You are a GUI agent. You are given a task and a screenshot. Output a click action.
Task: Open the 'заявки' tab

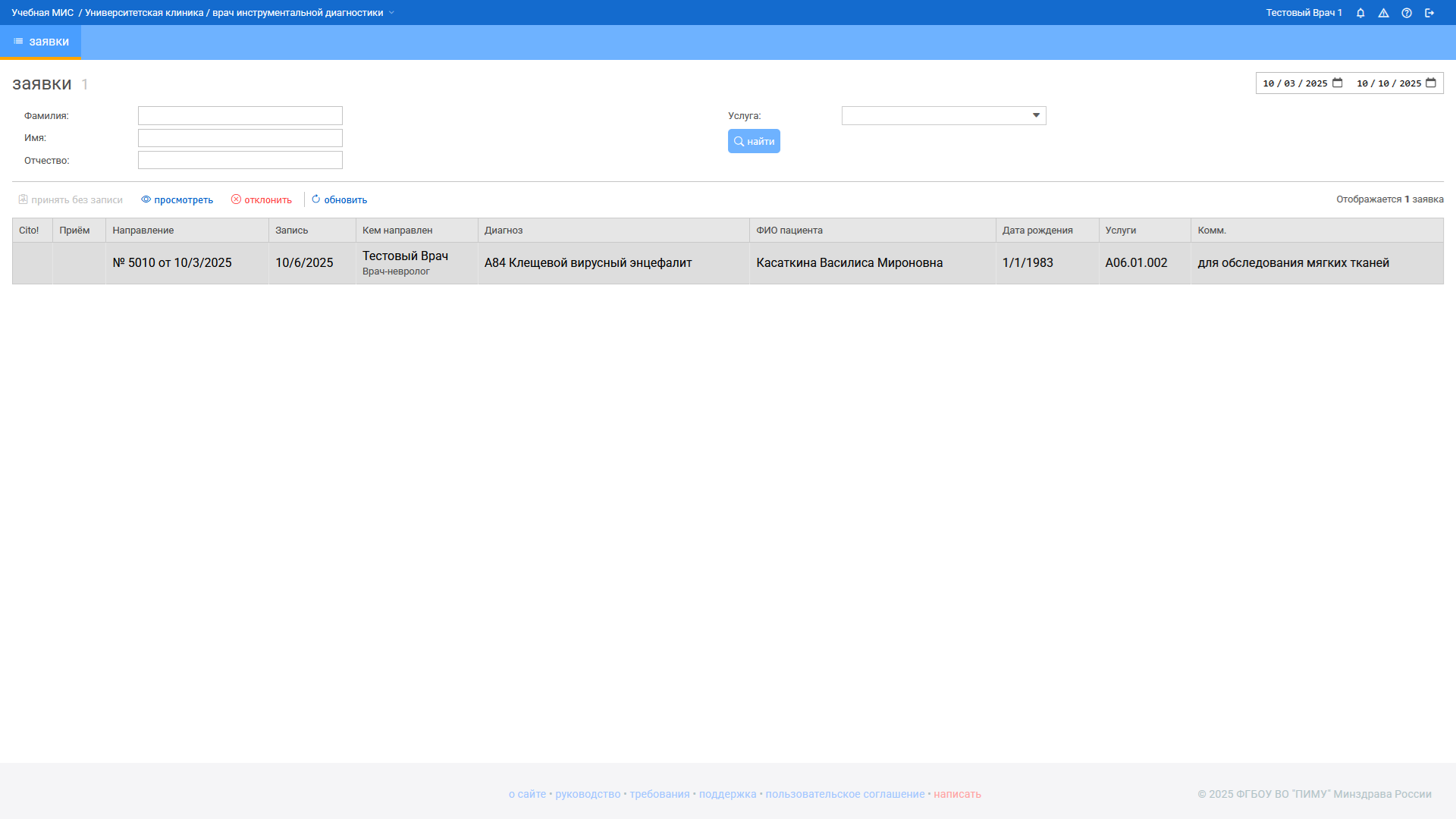41,42
